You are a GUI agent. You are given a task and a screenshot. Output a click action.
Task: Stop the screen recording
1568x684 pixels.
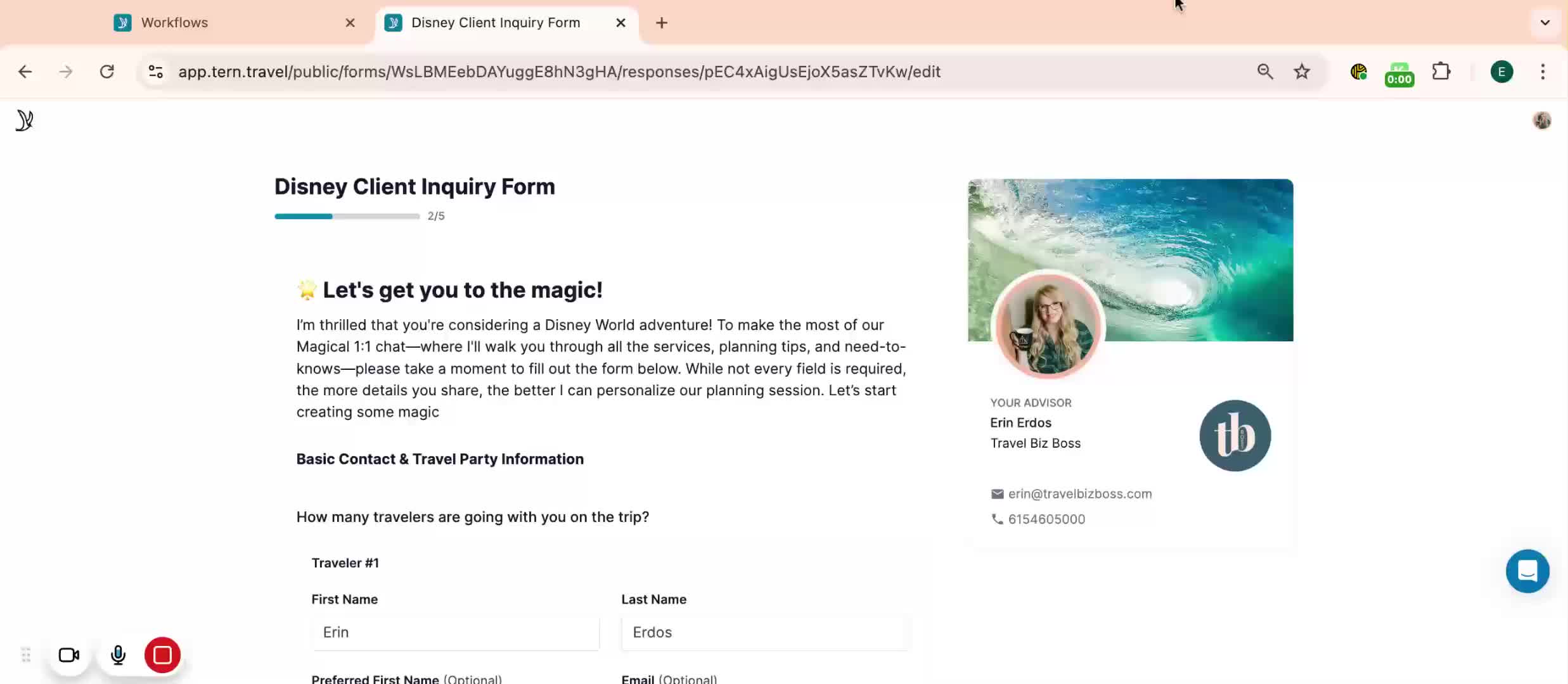(x=162, y=655)
